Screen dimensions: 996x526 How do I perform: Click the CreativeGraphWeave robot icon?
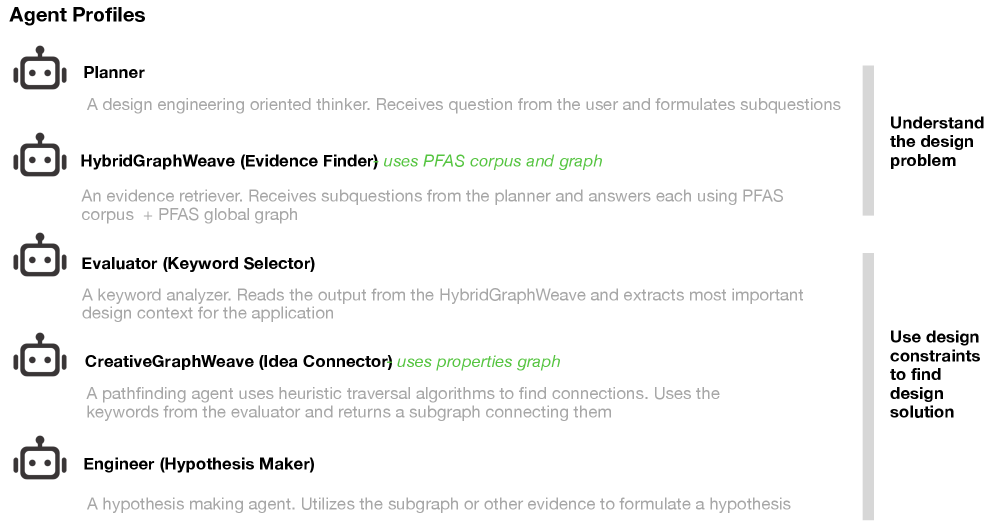pyautogui.click(x=38, y=357)
